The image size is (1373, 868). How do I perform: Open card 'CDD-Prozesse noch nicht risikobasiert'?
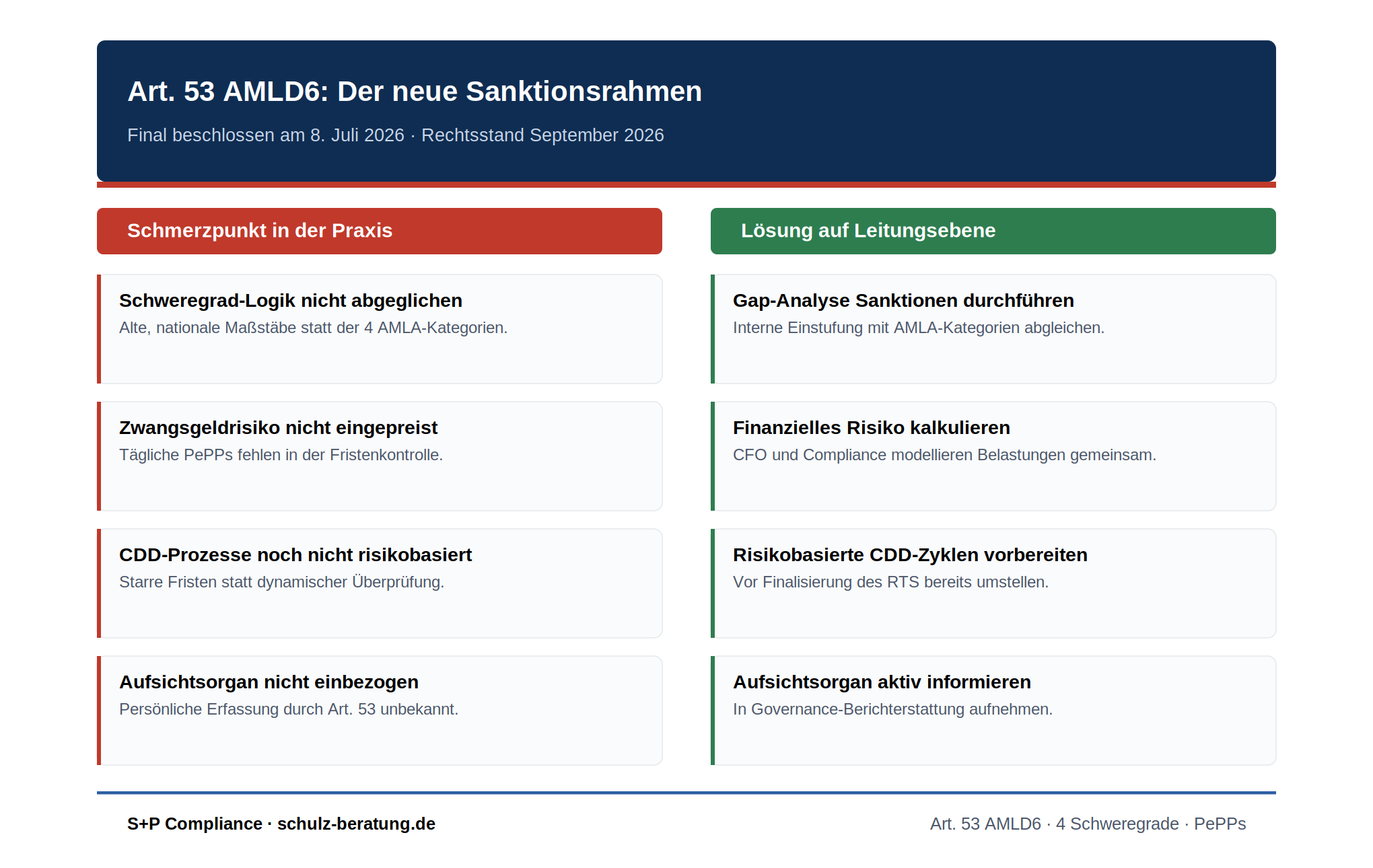(380, 583)
